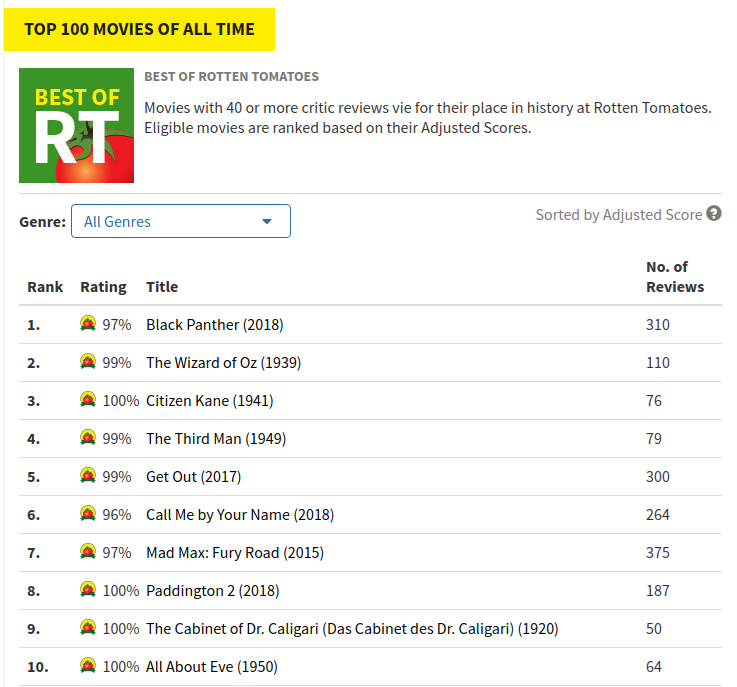The width and height of the screenshot is (737, 687).
Task: Click the Genre dropdown arrow
Action: [x=267, y=221]
